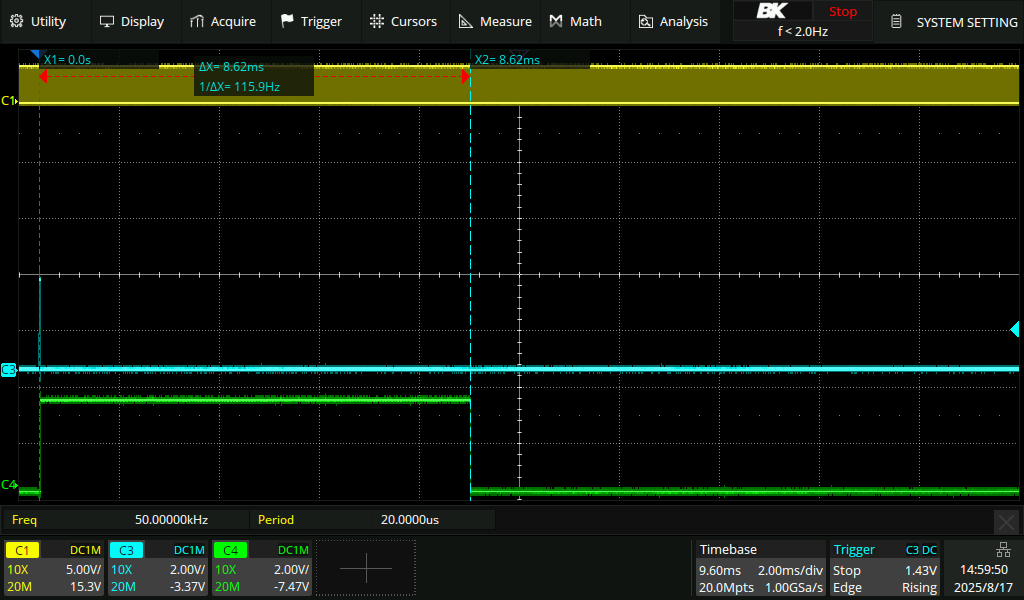Click the 20.0Mpts memory depth value
This screenshot has width=1024, height=600.
[x=726, y=588]
